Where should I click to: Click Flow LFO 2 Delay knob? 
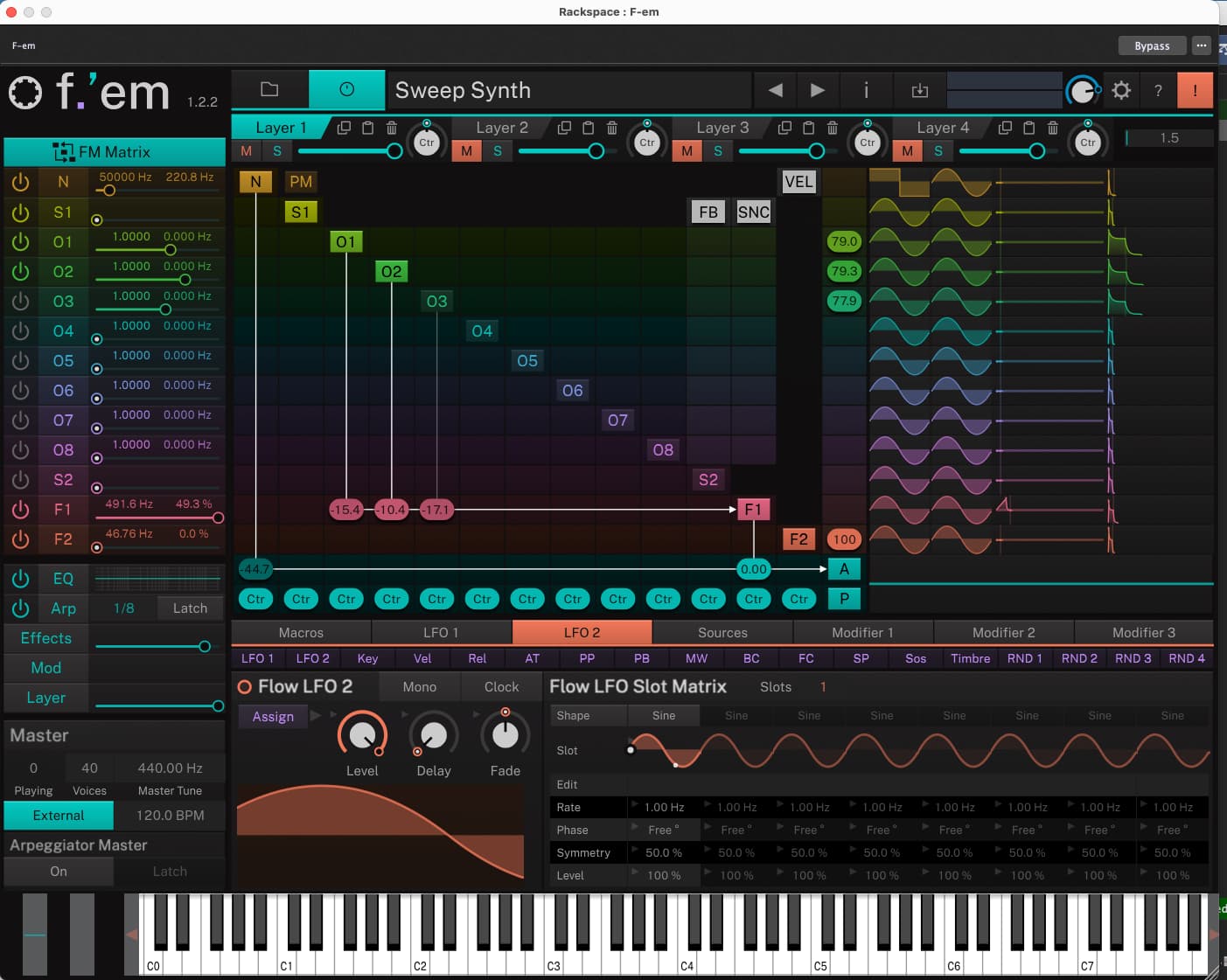(x=434, y=735)
